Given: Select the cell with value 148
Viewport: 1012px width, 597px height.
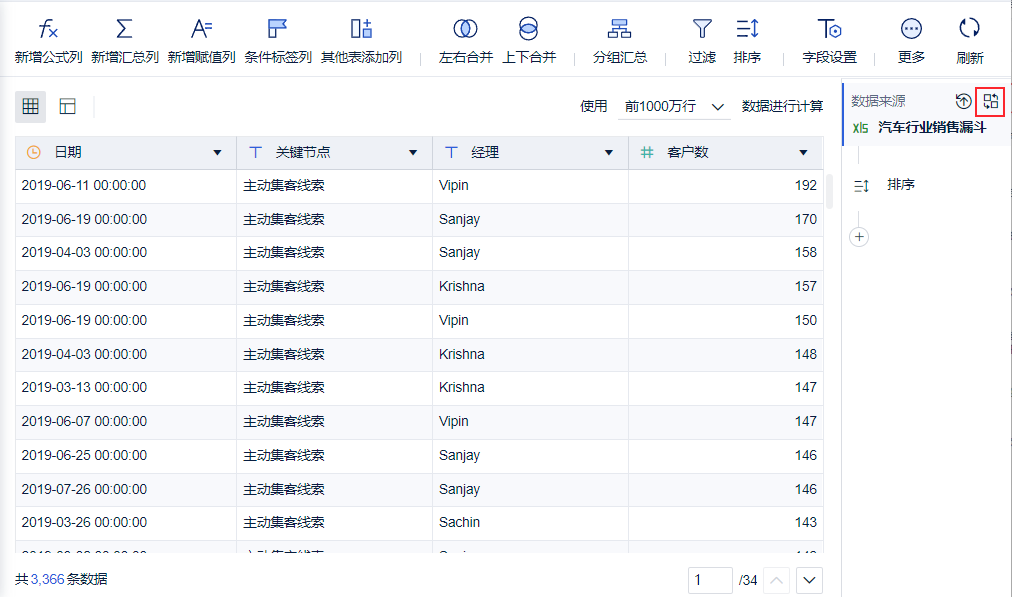Looking at the screenshot, I should [x=725, y=354].
